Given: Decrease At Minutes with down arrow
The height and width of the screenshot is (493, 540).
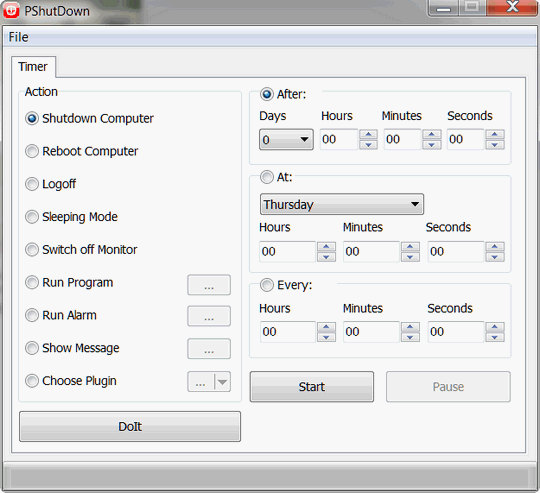Looking at the screenshot, I should pos(410,257).
